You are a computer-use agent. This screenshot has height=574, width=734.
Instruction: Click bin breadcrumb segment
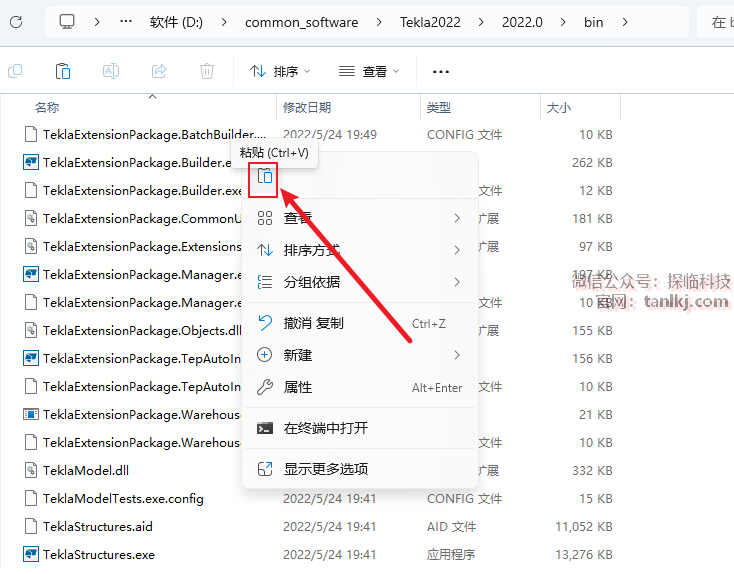click(x=594, y=22)
